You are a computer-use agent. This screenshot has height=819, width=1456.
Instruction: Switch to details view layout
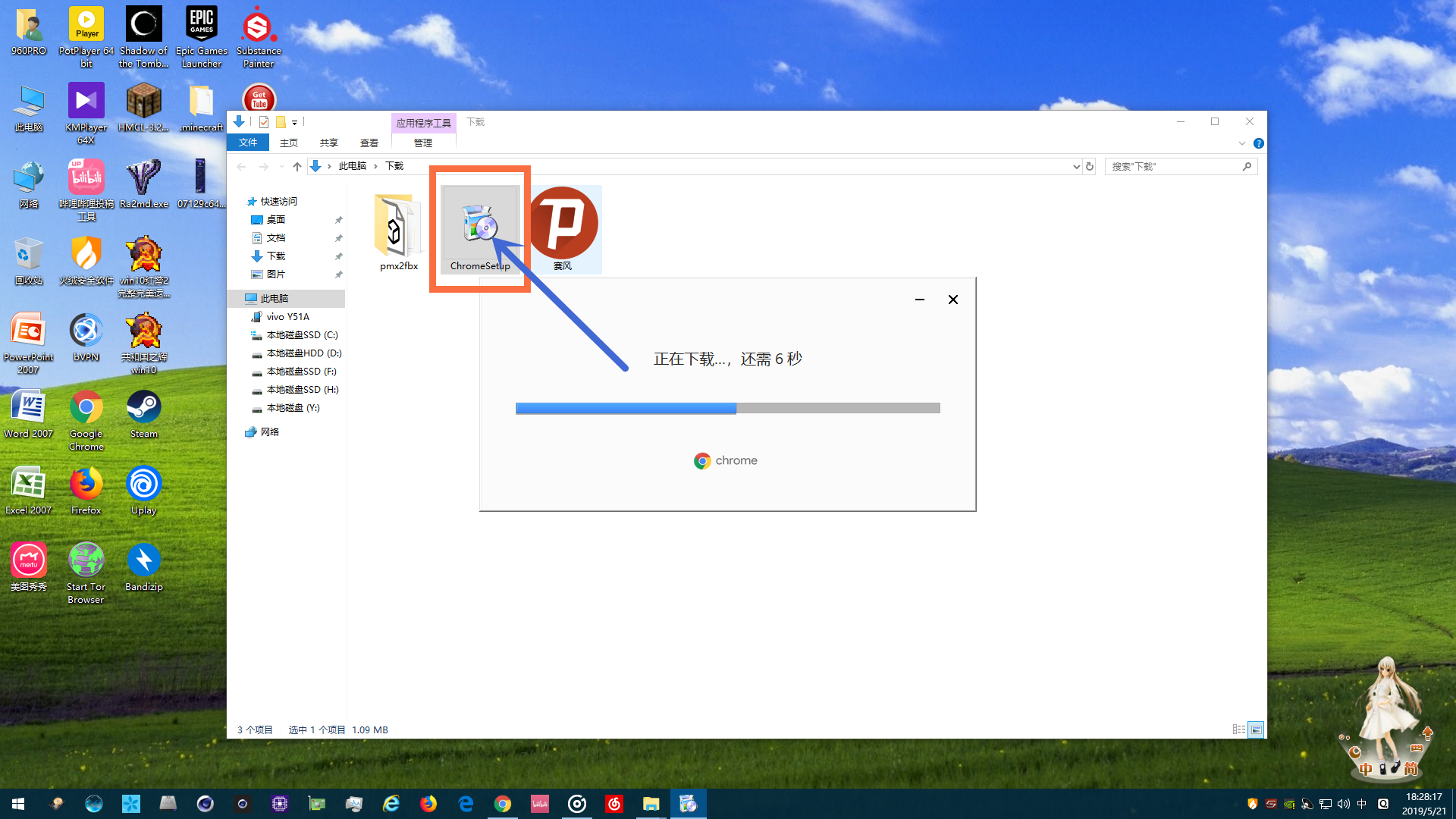pos(1239,730)
